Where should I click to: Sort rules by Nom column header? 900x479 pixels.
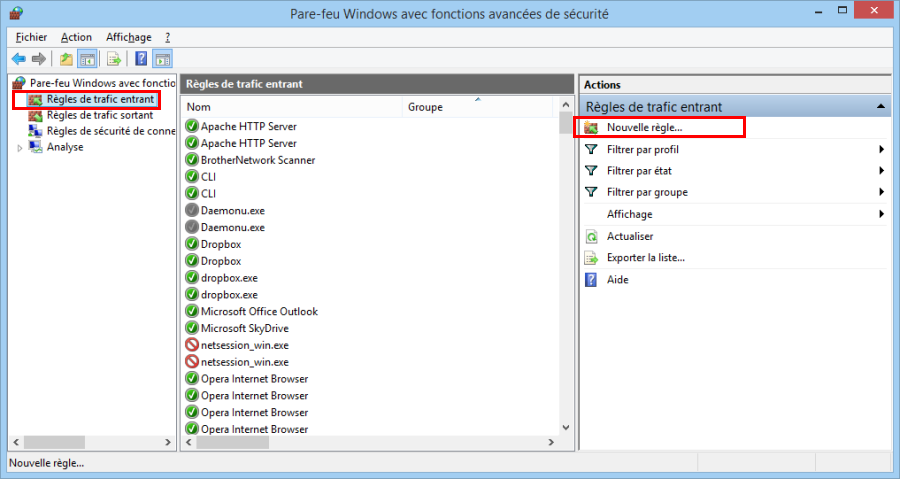(x=292, y=107)
